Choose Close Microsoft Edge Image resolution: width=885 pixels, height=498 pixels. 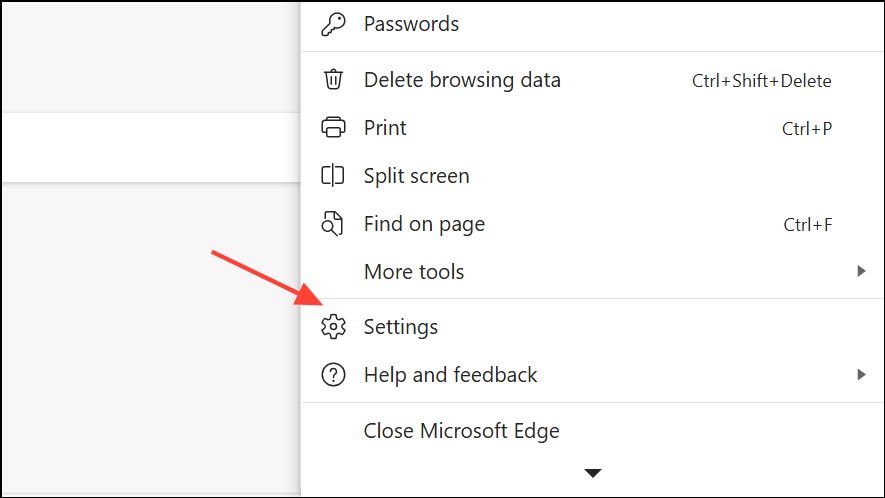(461, 431)
